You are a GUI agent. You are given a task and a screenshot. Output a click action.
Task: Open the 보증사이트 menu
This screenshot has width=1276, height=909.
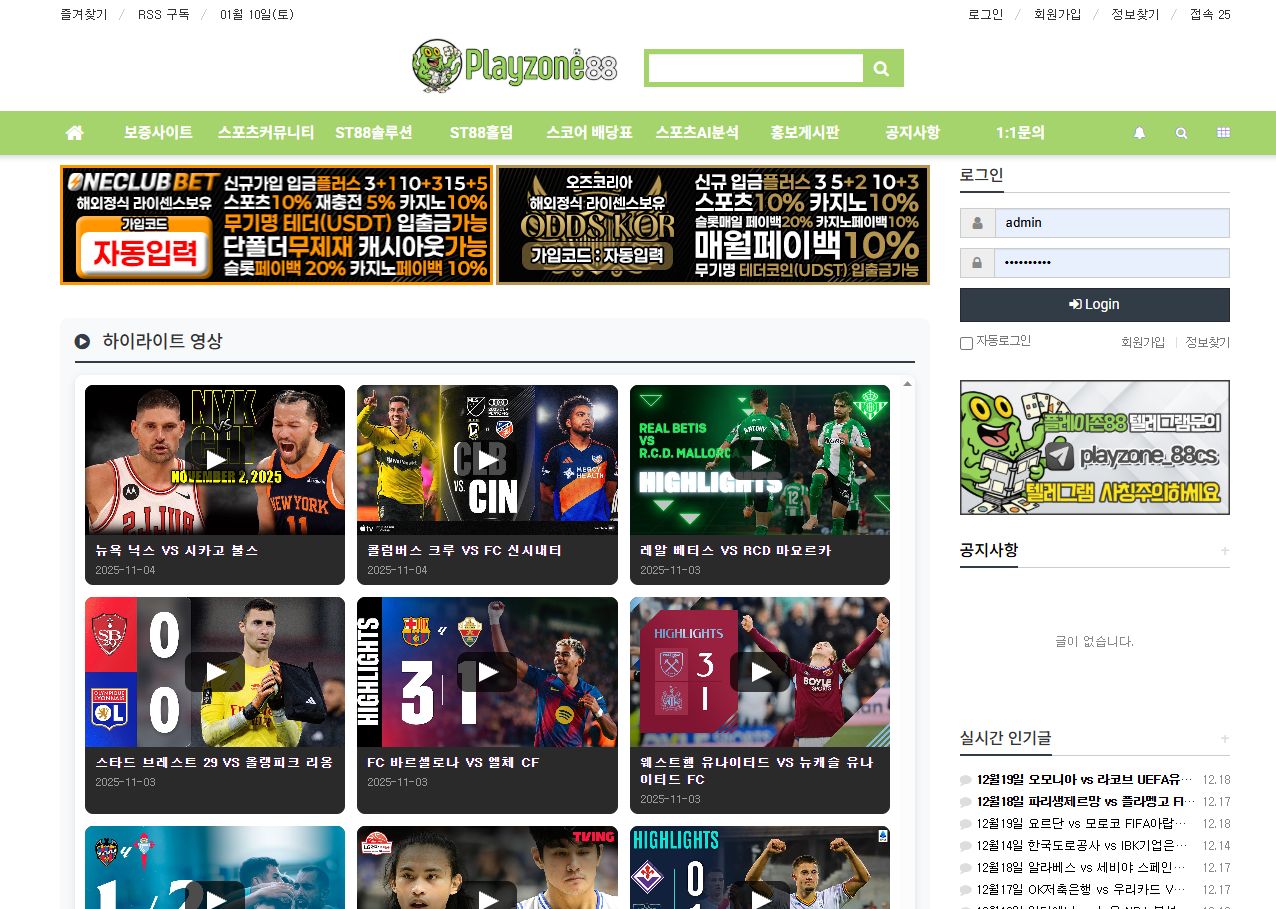[x=158, y=133]
